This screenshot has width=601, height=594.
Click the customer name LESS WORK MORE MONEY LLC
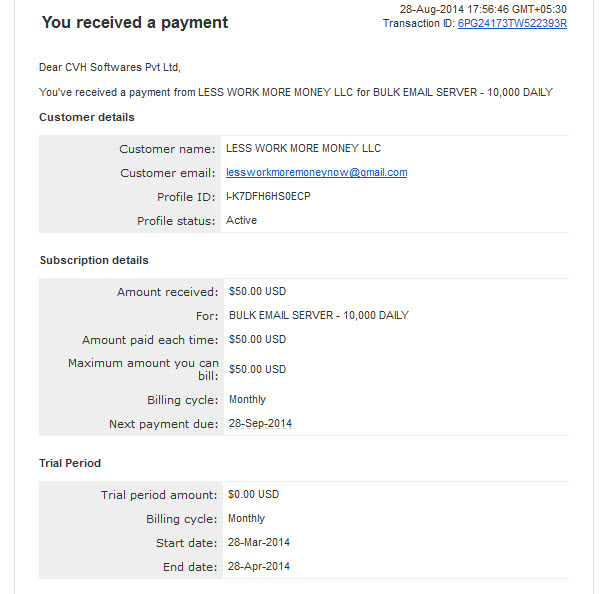pos(303,149)
